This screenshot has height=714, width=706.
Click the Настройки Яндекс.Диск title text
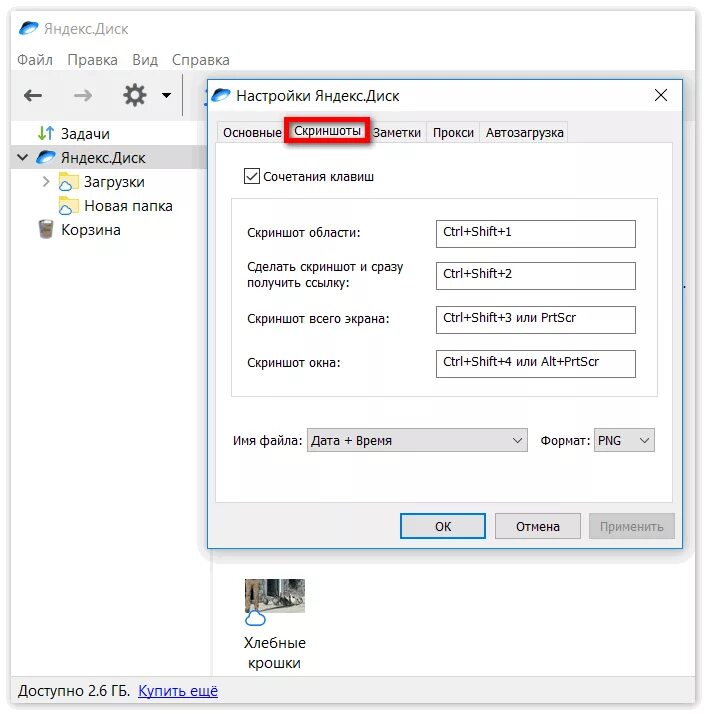[x=317, y=96]
